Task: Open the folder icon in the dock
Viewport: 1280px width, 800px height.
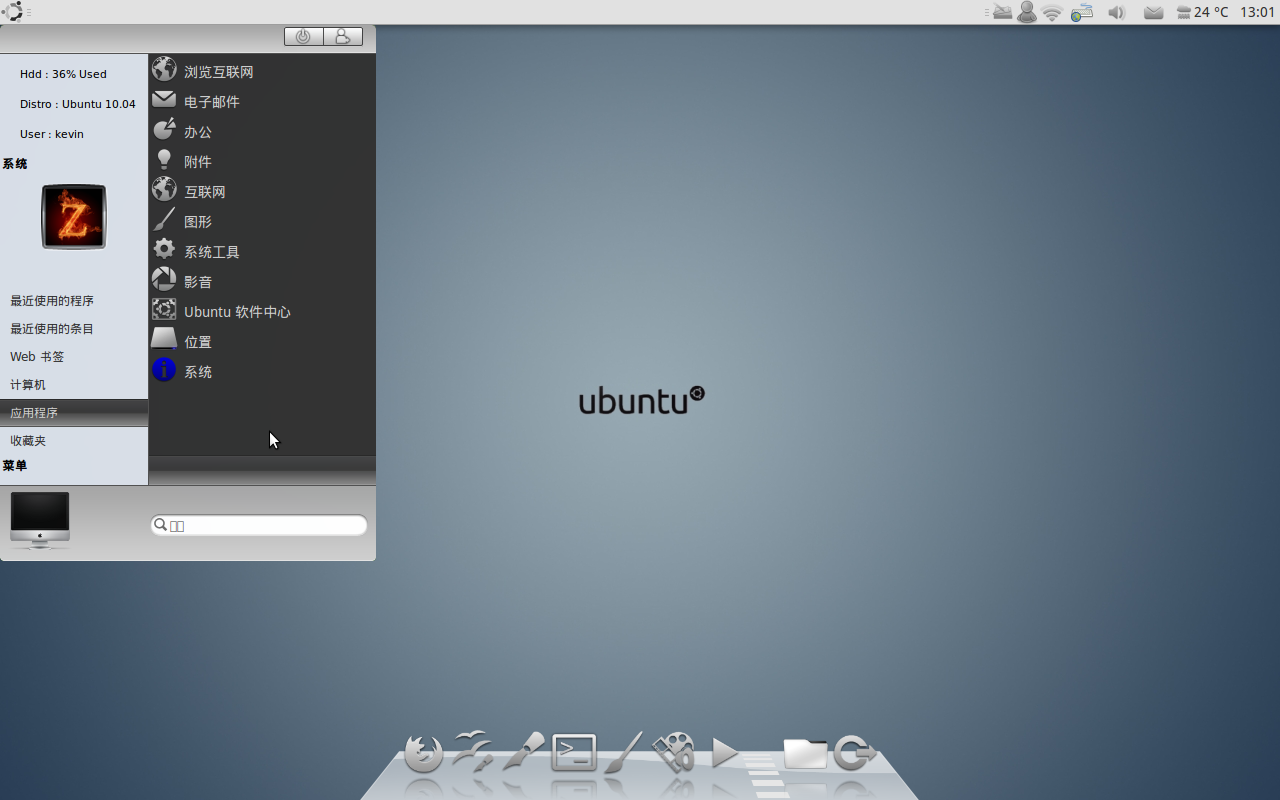Action: 805,754
